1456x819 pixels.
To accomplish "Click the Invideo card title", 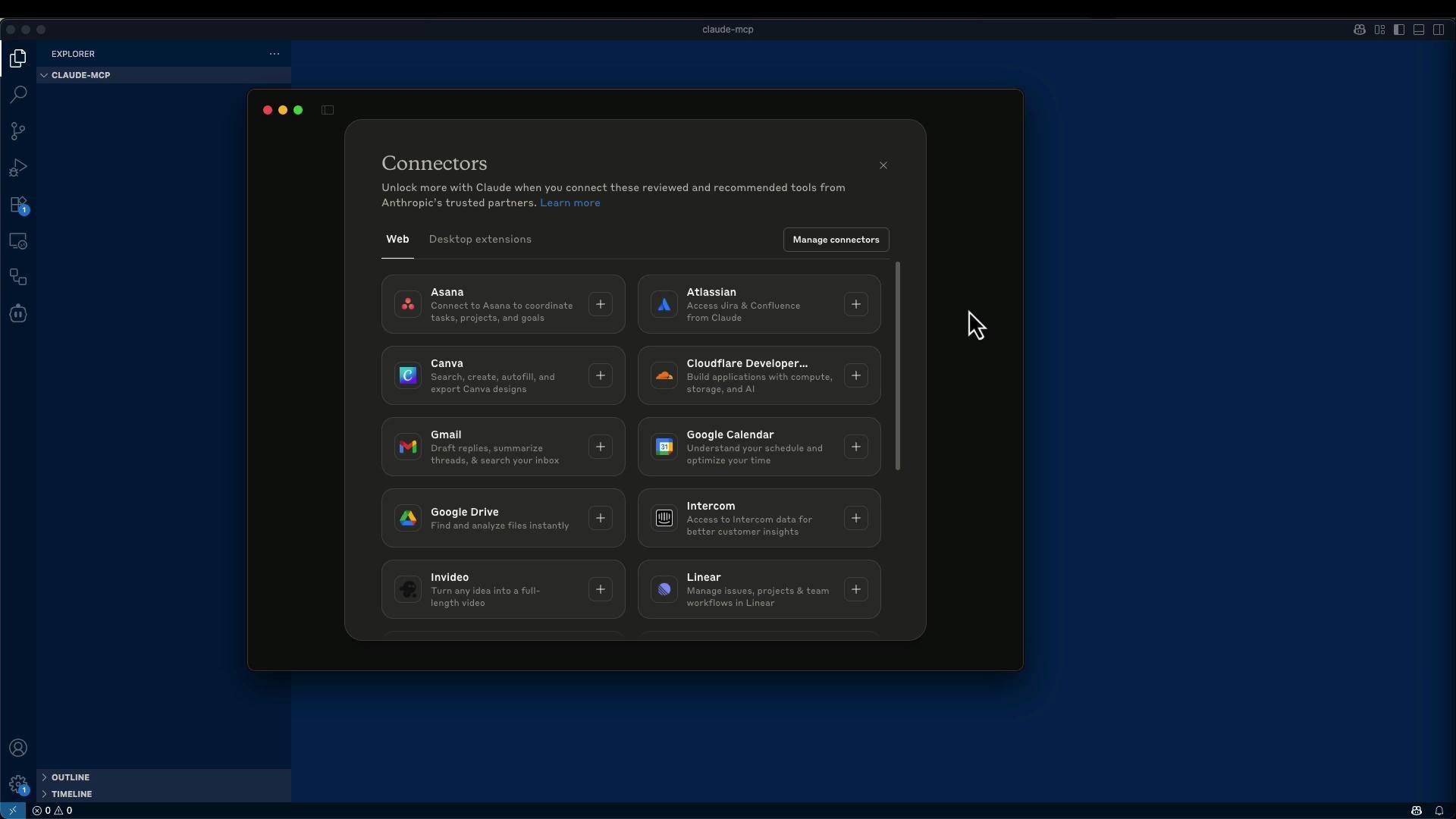I will 450,577.
